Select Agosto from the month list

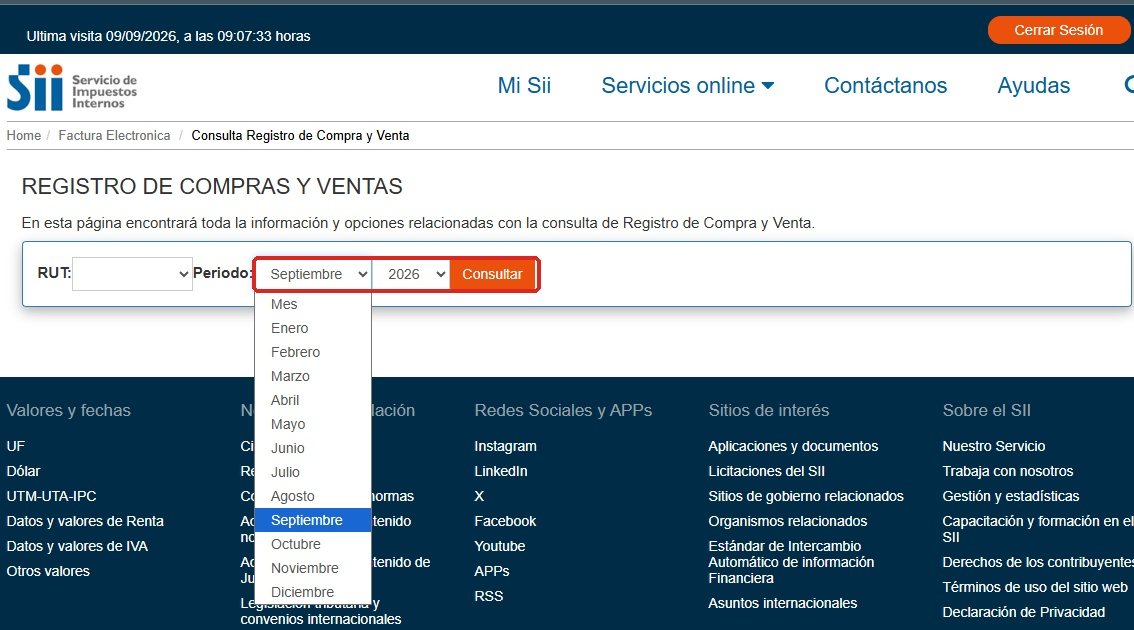click(313, 496)
